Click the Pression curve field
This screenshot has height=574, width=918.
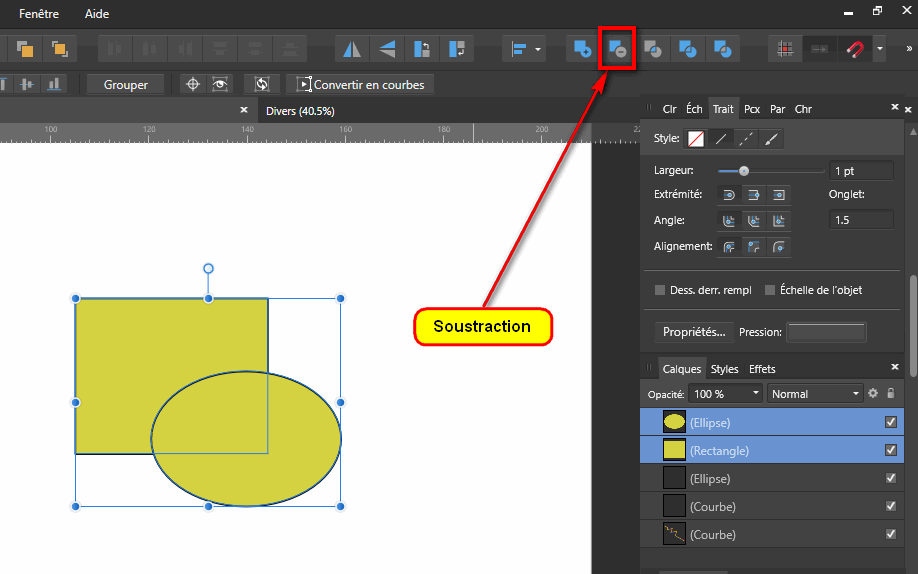click(826, 332)
